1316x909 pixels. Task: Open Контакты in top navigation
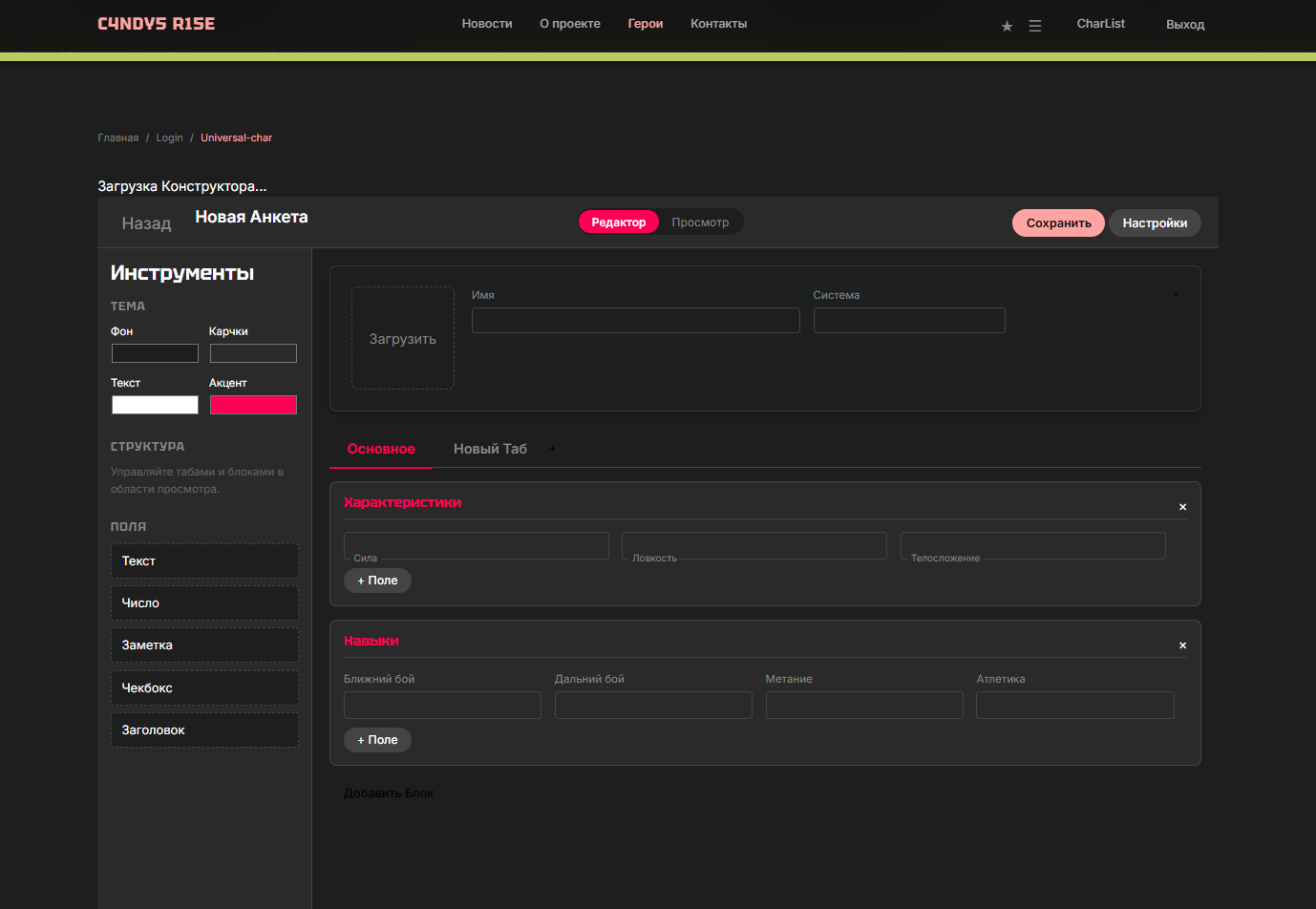(x=719, y=24)
